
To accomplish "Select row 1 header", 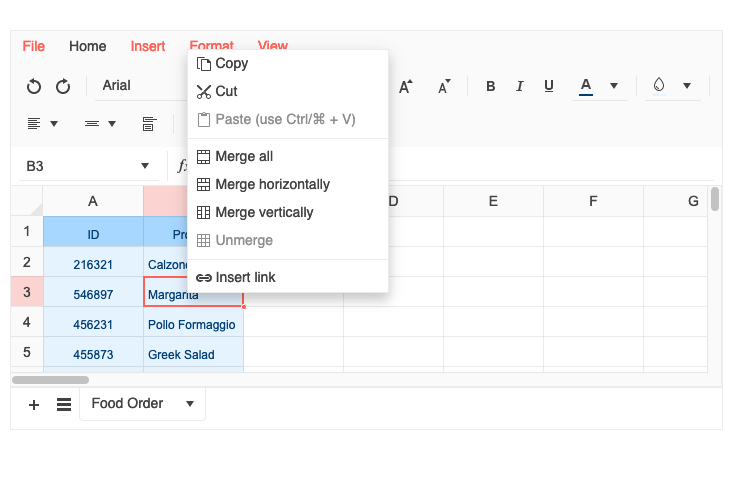I will (x=27, y=231).
